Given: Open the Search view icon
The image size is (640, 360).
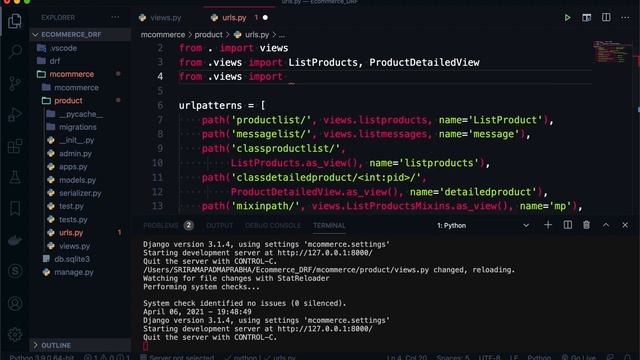Looking at the screenshot, I should pyautogui.click(x=15, y=52).
